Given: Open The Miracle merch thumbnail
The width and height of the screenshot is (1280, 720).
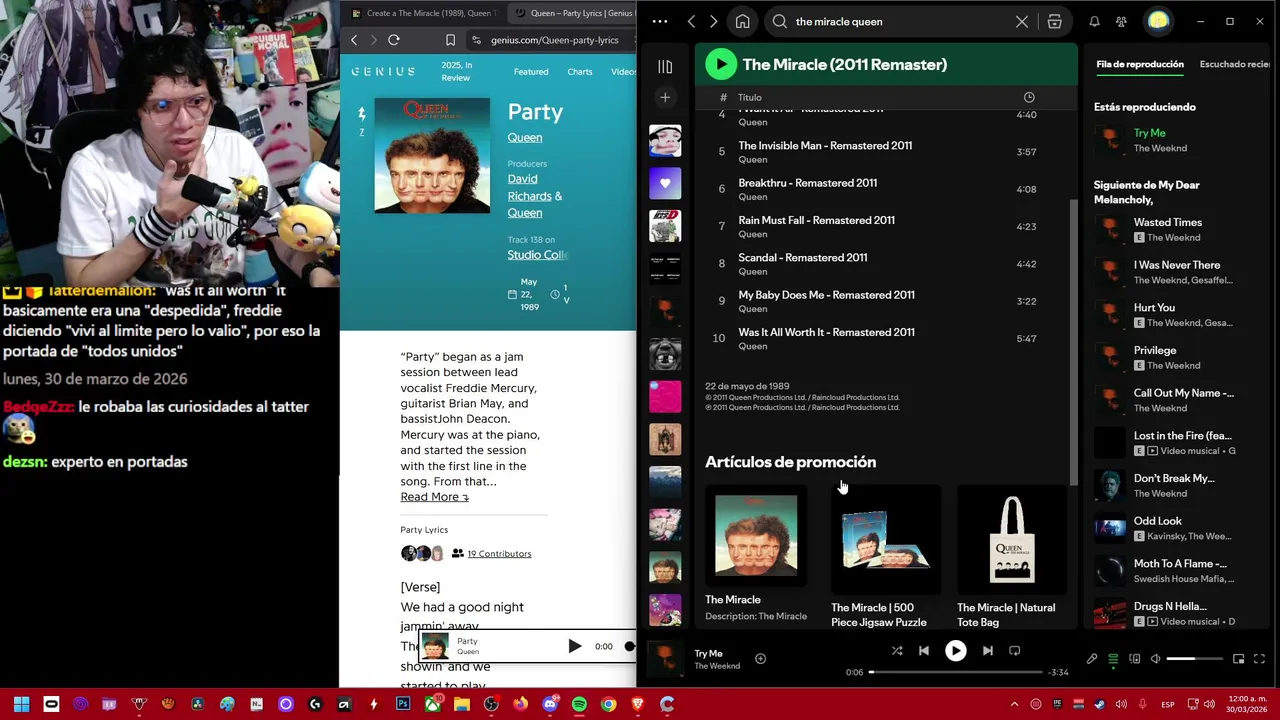Looking at the screenshot, I should click(756, 537).
